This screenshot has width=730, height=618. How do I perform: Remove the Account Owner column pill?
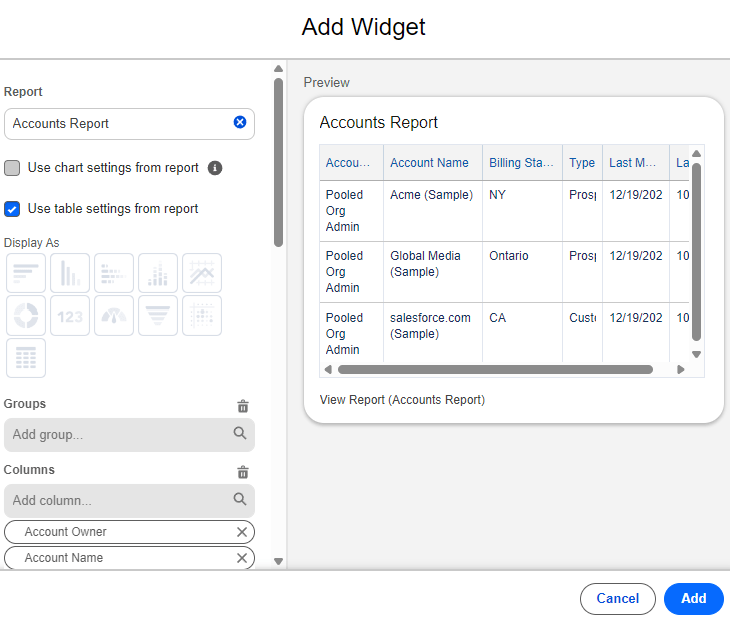241,532
